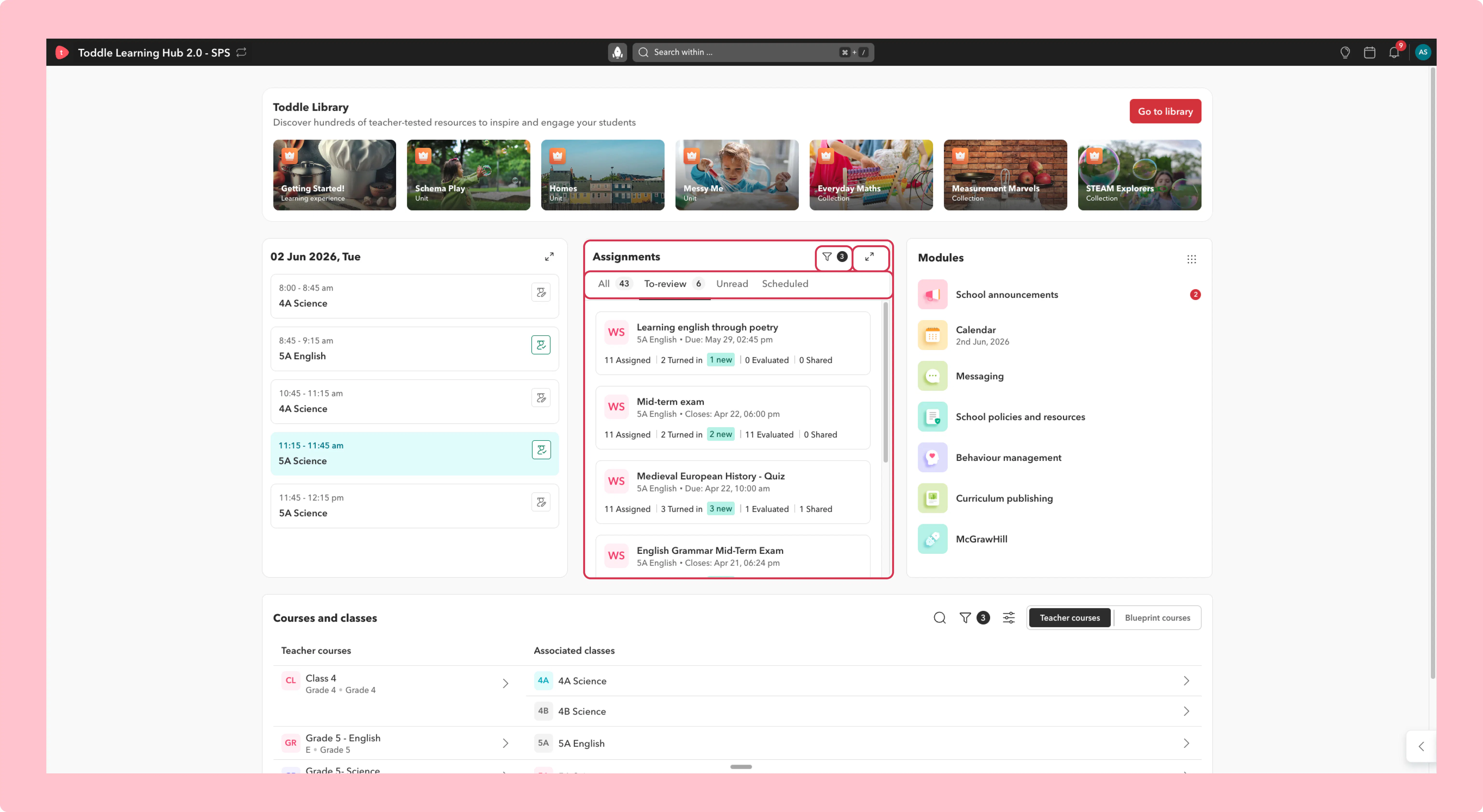Expand Grade 5 - English course chevron

point(505,743)
